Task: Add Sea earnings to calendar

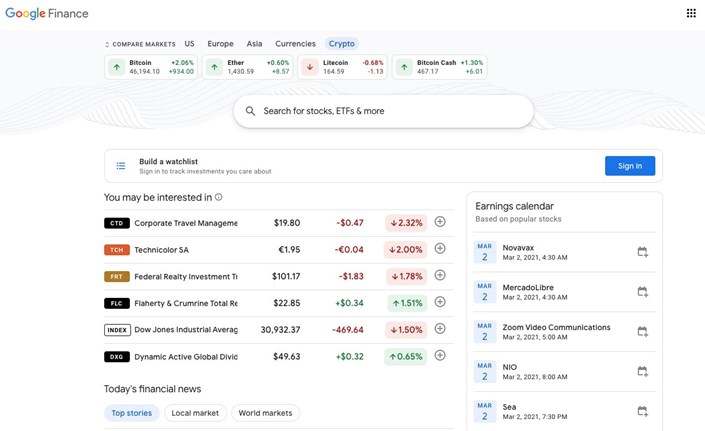Action: click(x=643, y=411)
